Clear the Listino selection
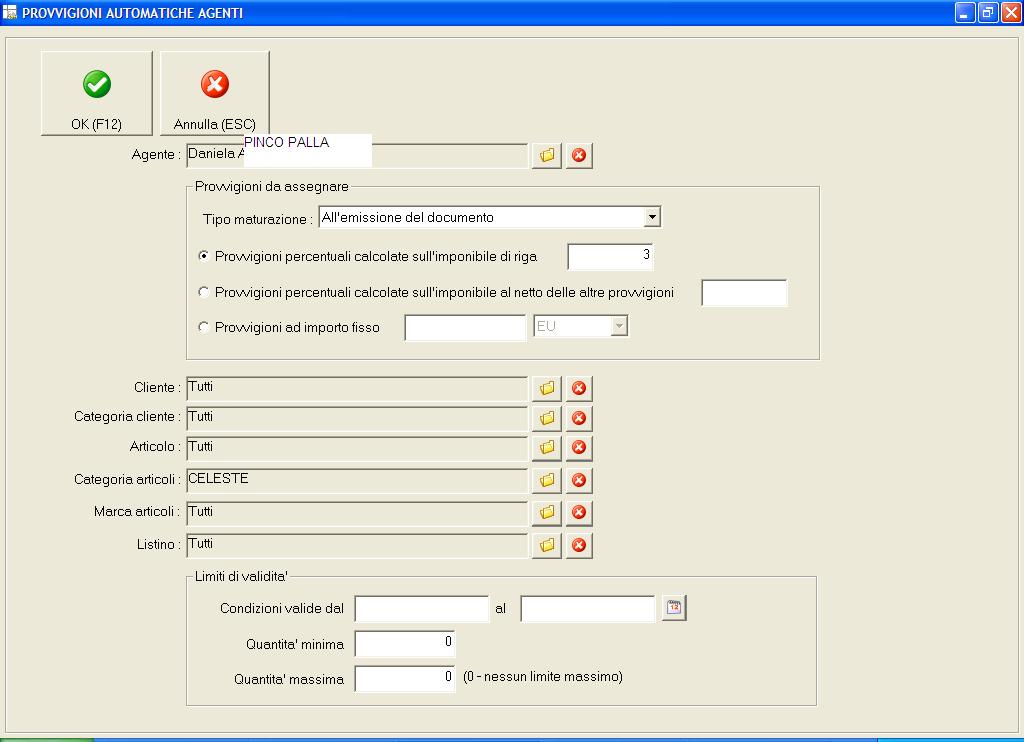The height and width of the screenshot is (742, 1024). pos(579,545)
